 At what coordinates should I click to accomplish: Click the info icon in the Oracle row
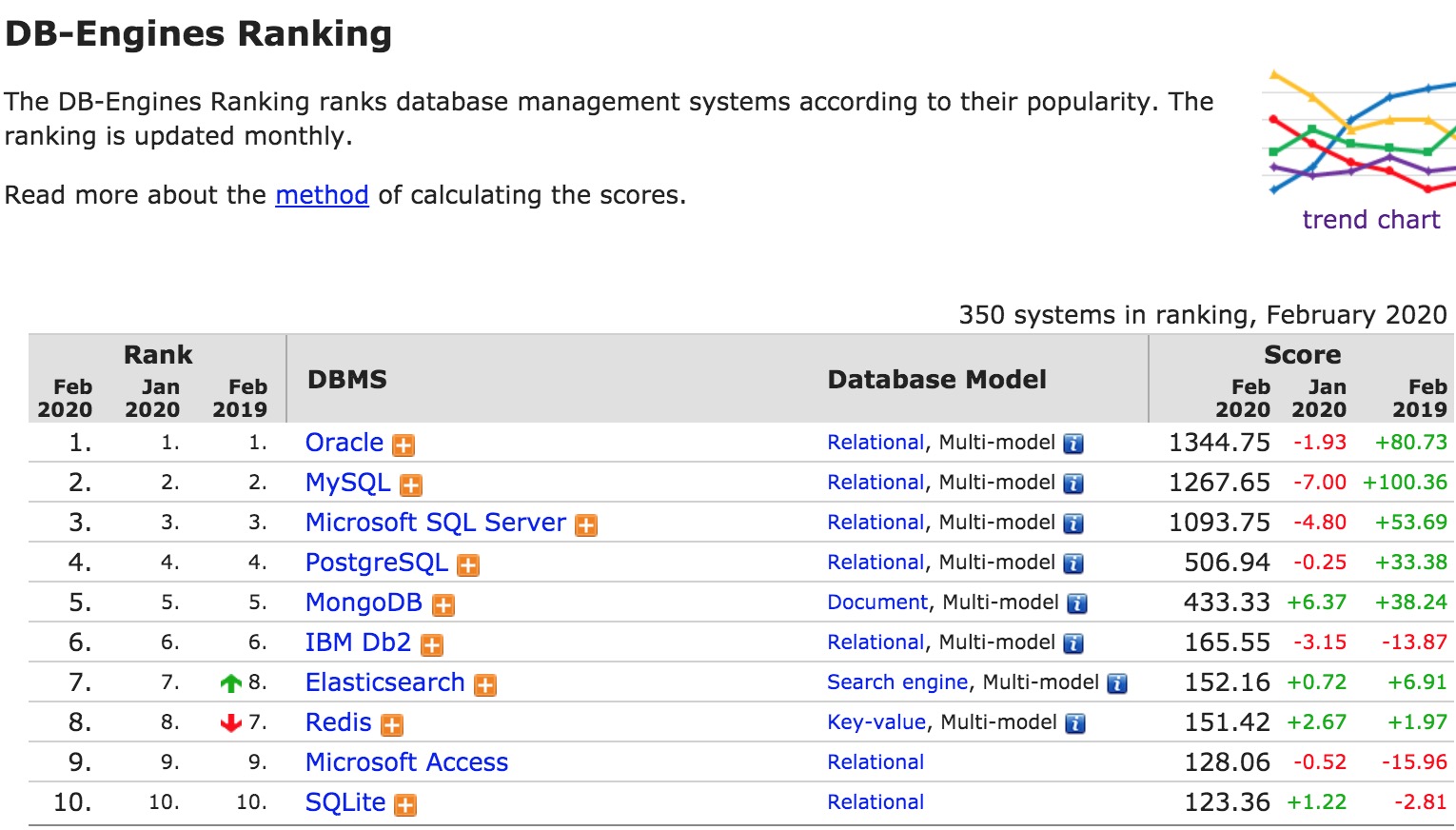click(1072, 444)
